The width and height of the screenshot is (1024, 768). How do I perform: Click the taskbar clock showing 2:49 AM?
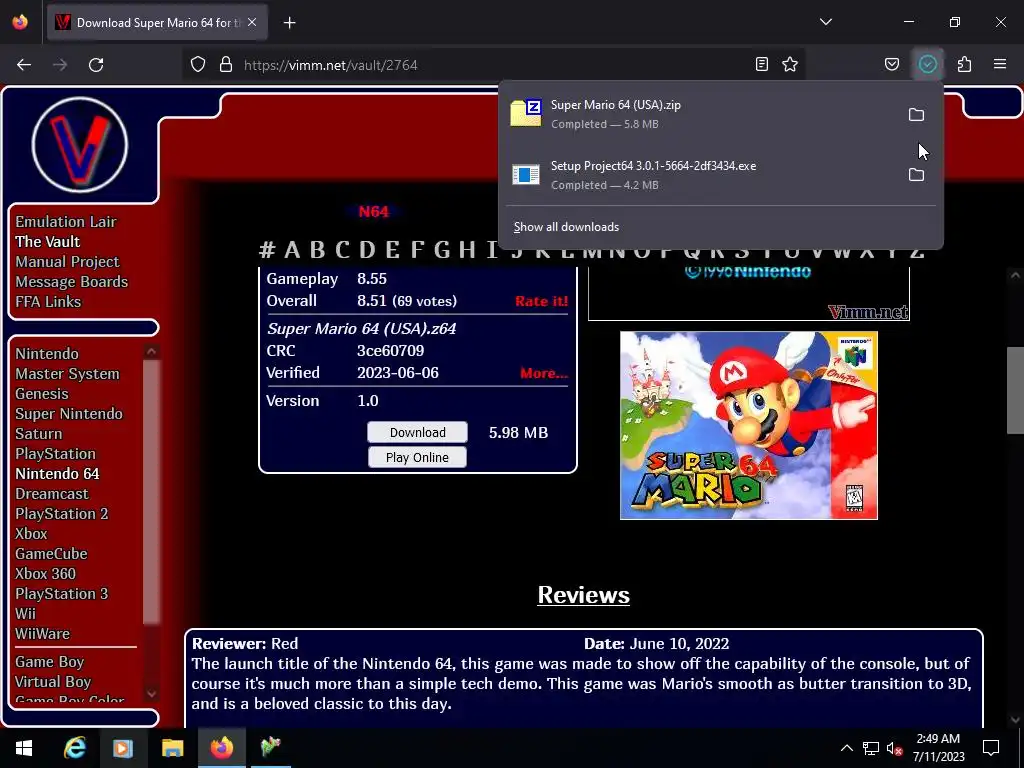pos(938,748)
